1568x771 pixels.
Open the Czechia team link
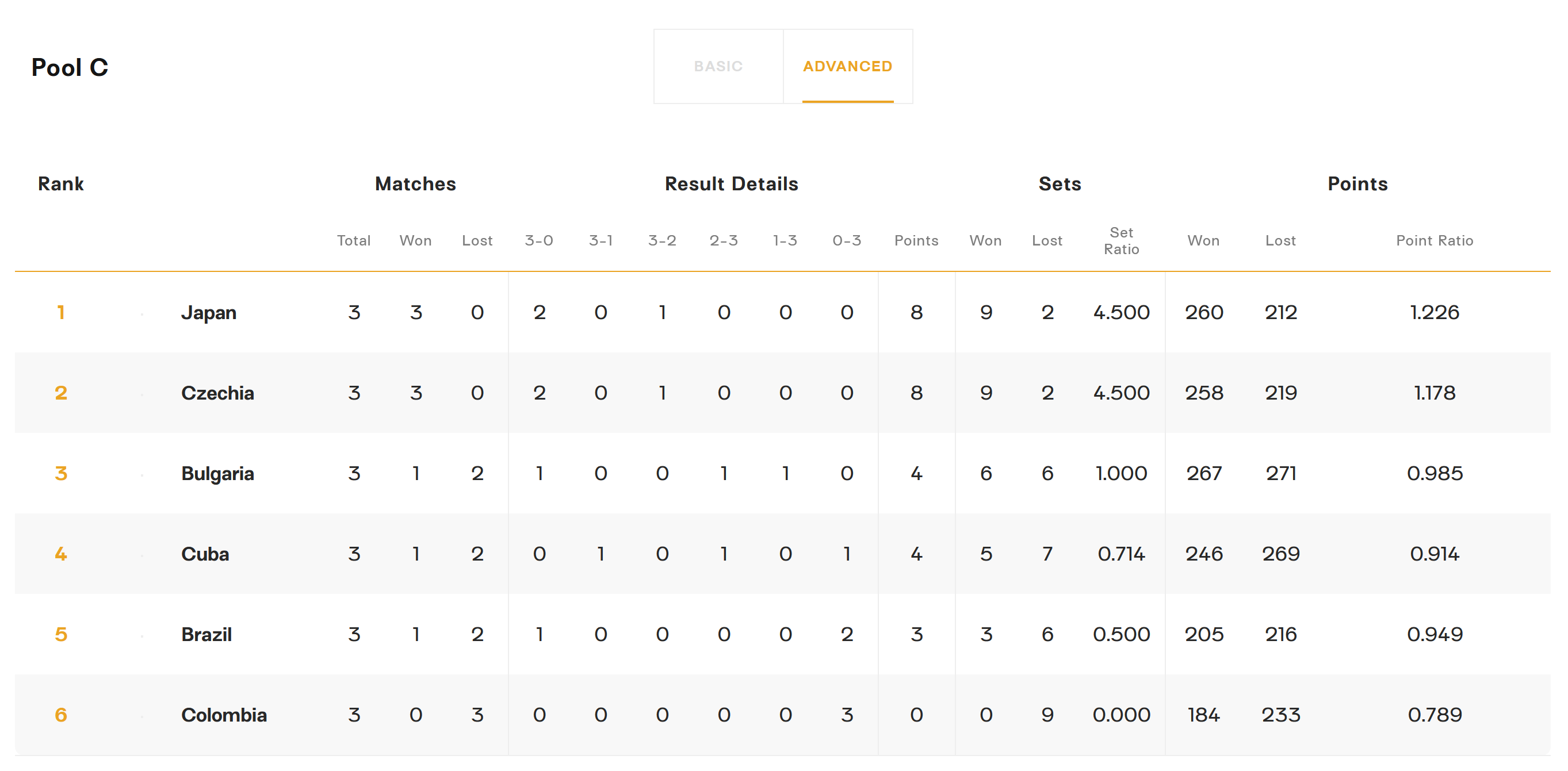(x=217, y=393)
